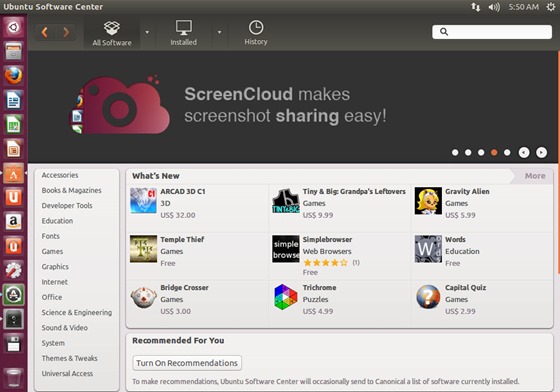The width and height of the screenshot is (560, 392).
Task: Select the second banner slide dot
Action: click(x=468, y=152)
